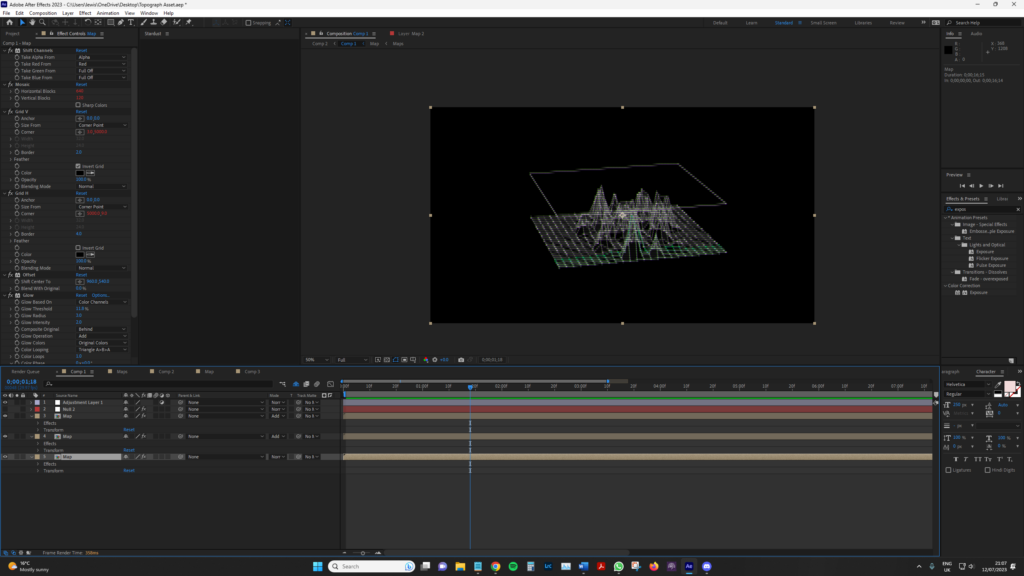Toggle the Snapping checkbox
The height and width of the screenshot is (576, 1024).
point(248,23)
